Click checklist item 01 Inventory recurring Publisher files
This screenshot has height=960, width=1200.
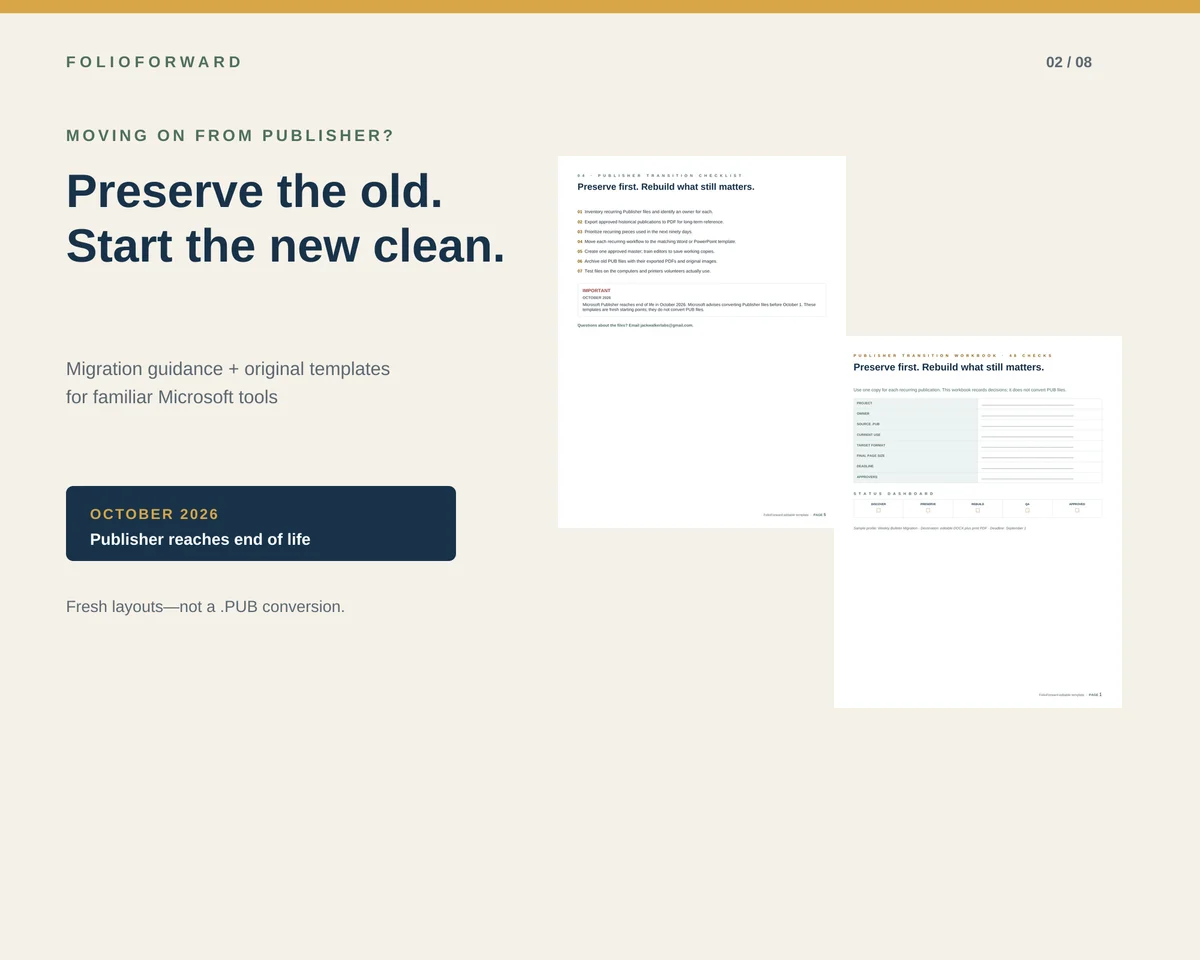point(645,212)
